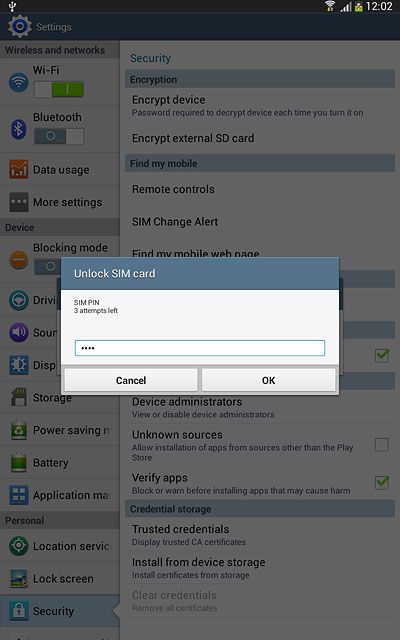Toggle the Wi-Fi switch off
The height and width of the screenshot is (640, 400).
click(x=59, y=89)
